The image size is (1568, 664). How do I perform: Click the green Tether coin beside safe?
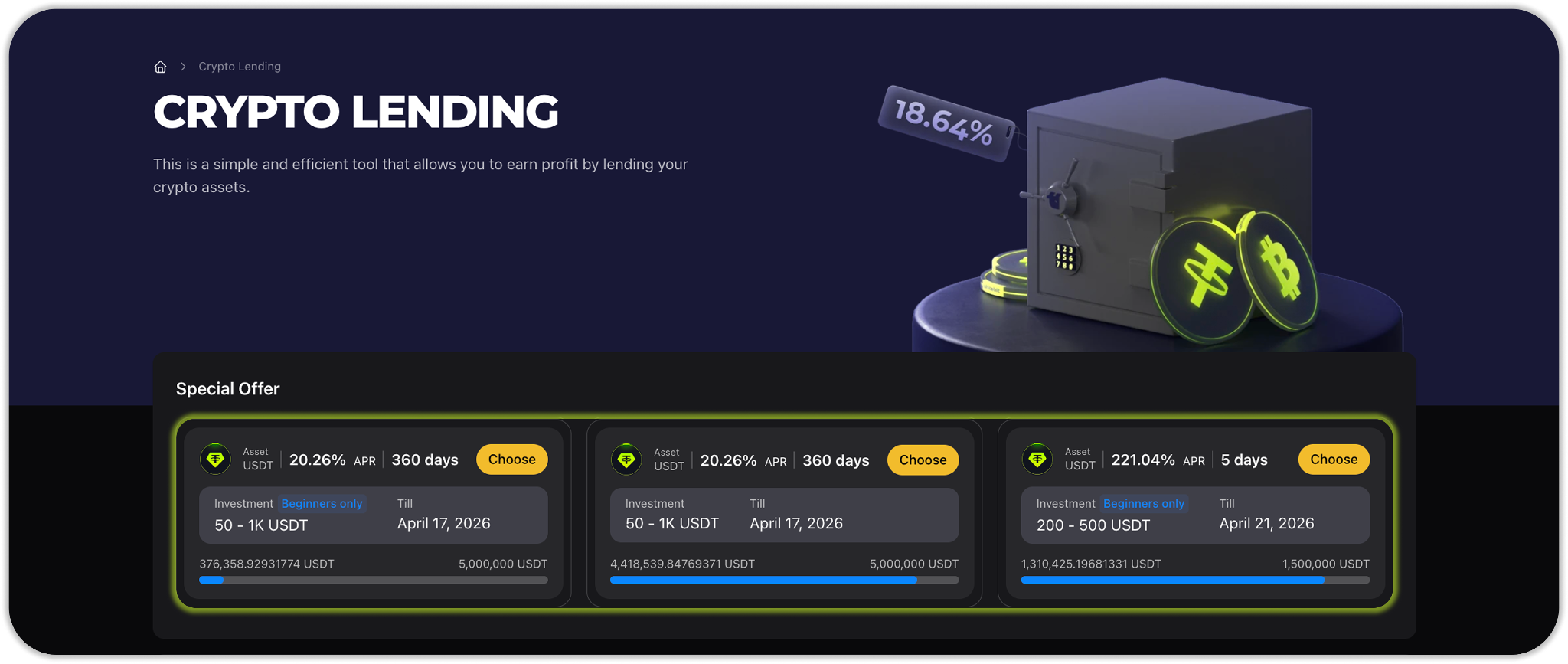[x=1198, y=277]
